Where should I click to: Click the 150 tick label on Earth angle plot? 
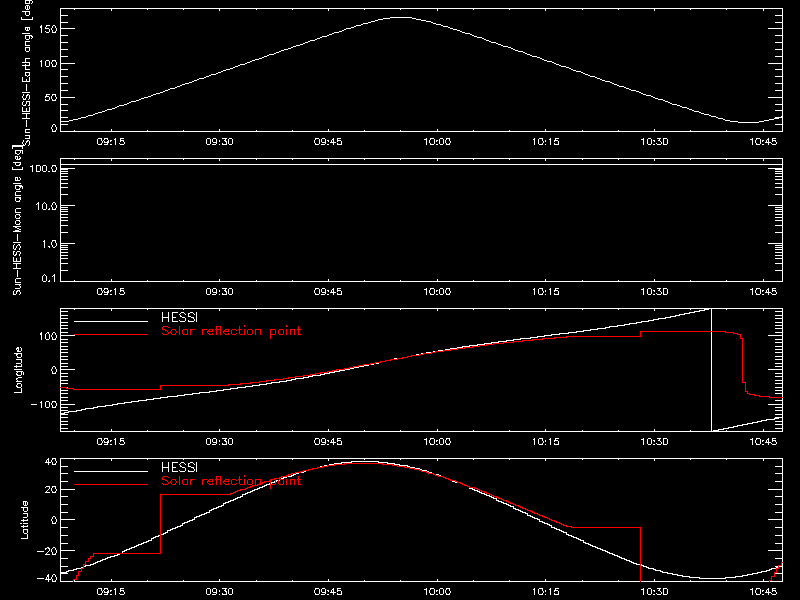47,29
